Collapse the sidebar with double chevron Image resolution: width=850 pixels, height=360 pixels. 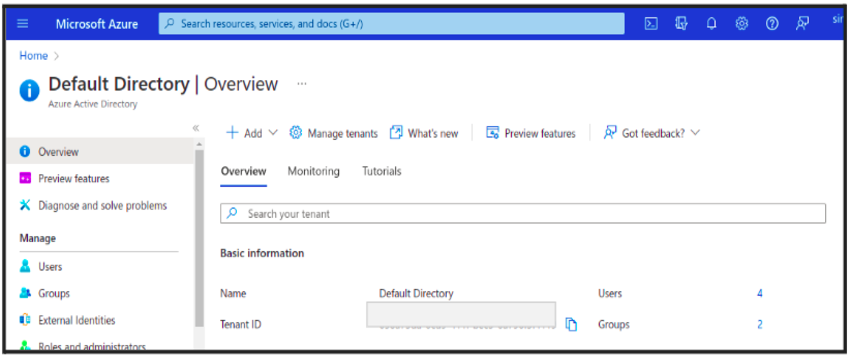[x=196, y=128]
